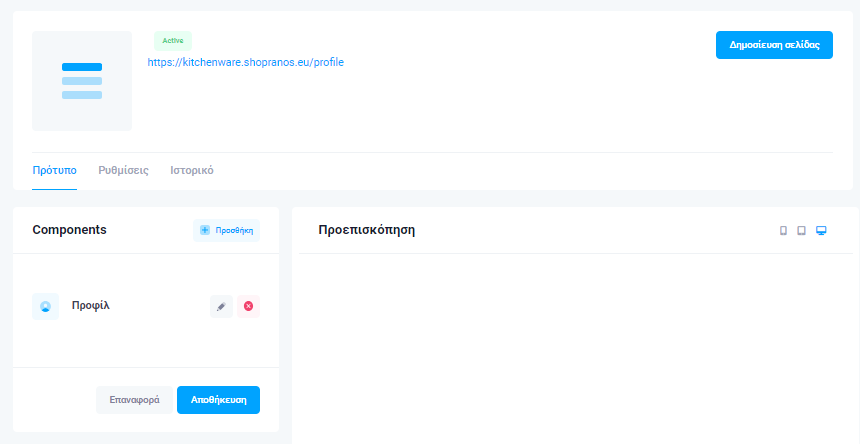Image resolution: width=860 pixels, height=444 pixels.
Task: Click the Components panel heading
Action: pos(69,230)
